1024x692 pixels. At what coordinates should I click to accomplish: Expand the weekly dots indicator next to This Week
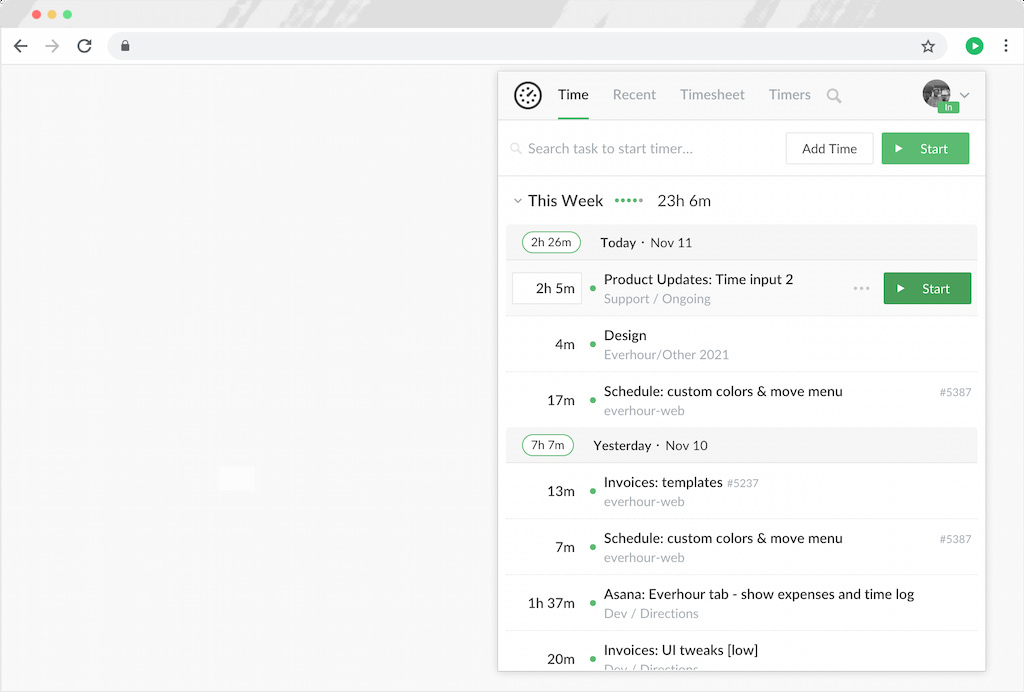point(629,200)
